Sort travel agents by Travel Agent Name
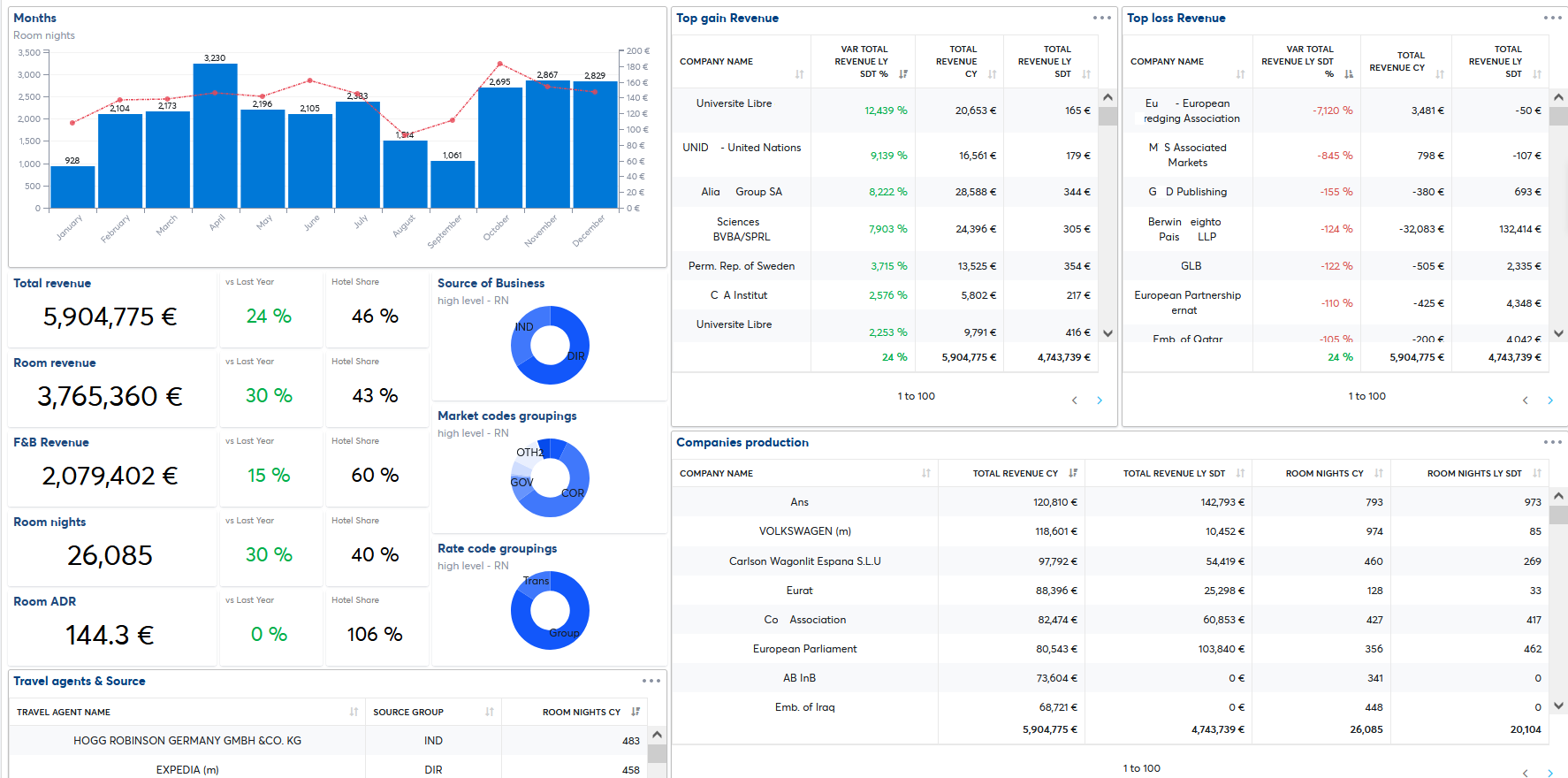 pos(354,712)
